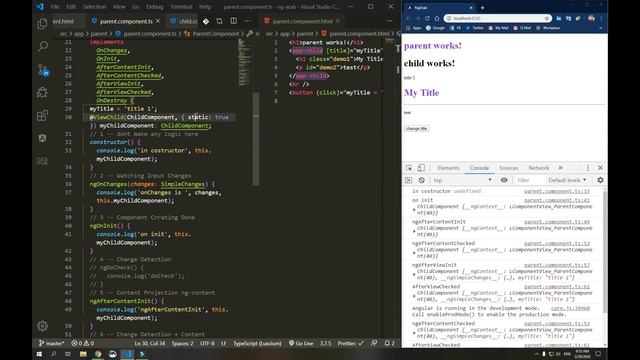The height and width of the screenshot is (360, 640).
Task: Toggle the console sidebar in DevTools
Action: click(x=409, y=180)
